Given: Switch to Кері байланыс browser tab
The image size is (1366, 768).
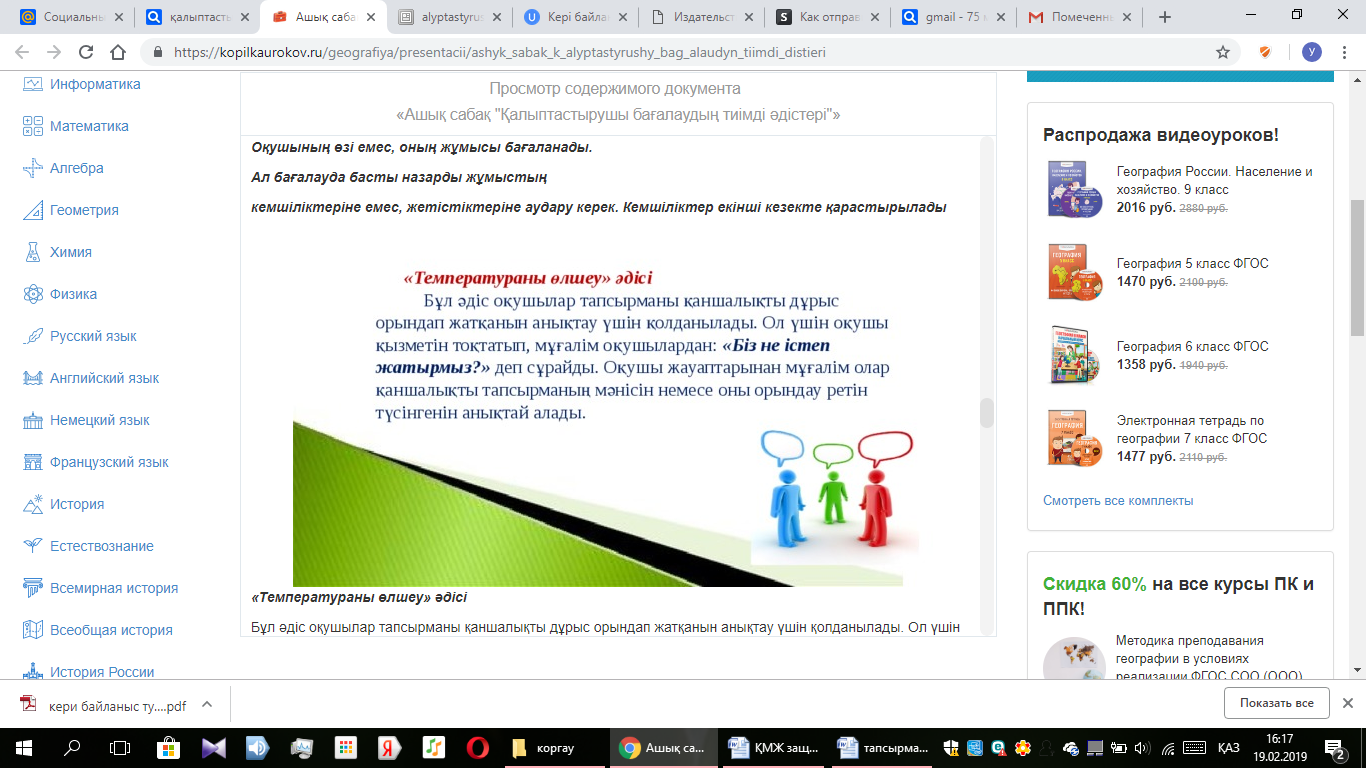Looking at the screenshot, I should (x=575, y=17).
